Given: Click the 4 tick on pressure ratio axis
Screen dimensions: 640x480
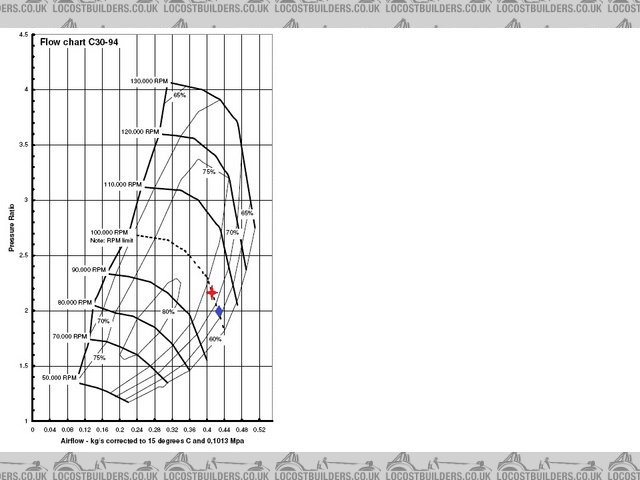Looking at the screenshot, I should point(25,90).
